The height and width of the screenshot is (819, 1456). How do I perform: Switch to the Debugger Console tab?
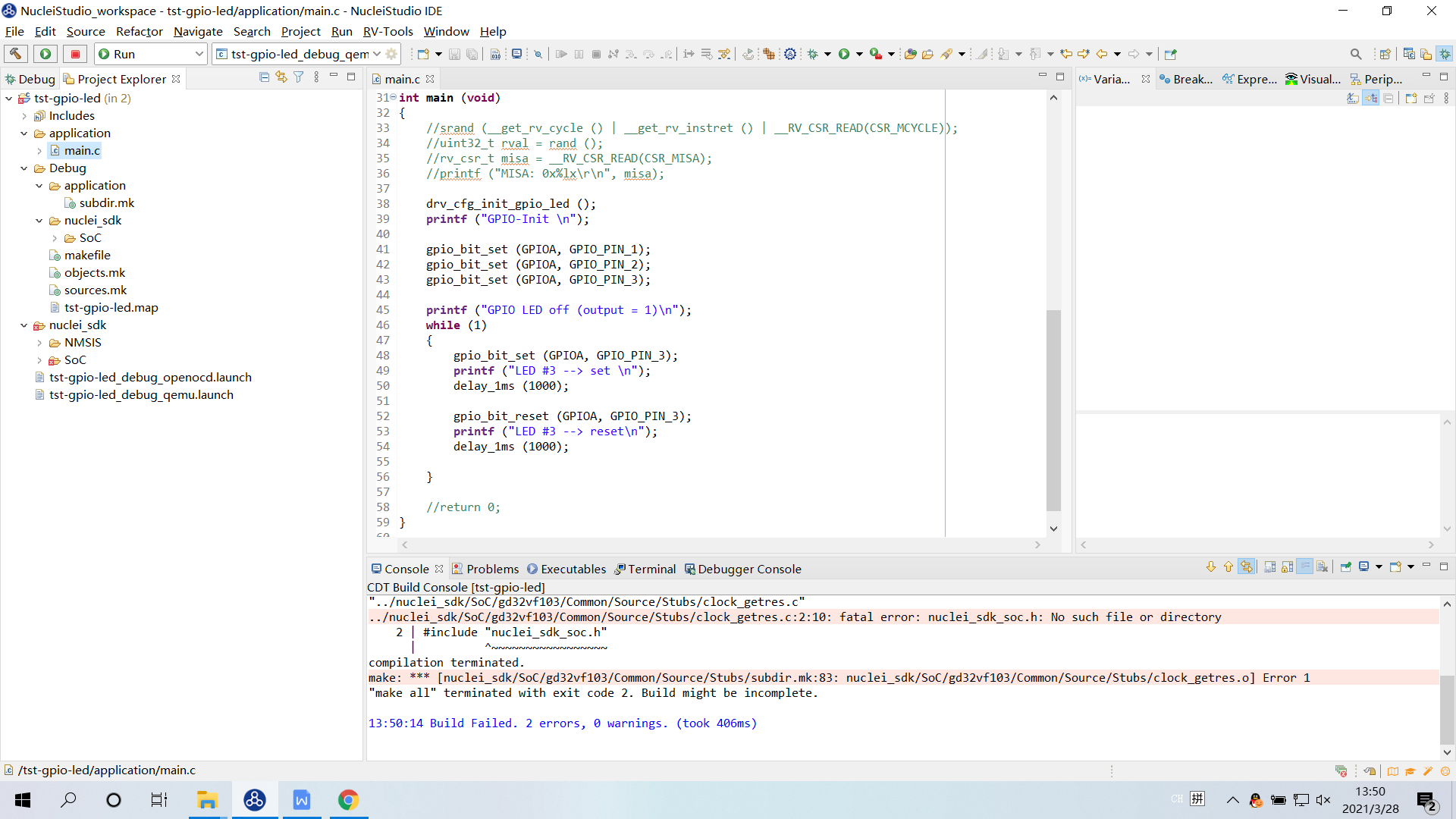click(x=742, y=569)
